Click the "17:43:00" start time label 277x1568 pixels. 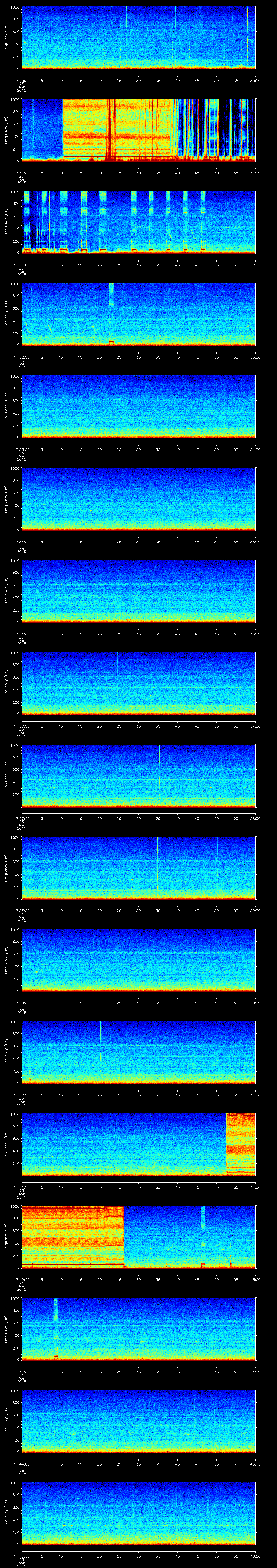click(x=21, y=1371)
